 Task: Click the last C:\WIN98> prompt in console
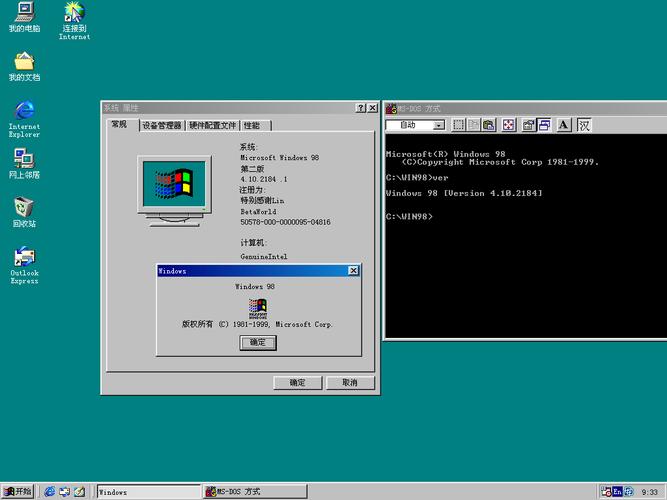(x=409, y=216)
